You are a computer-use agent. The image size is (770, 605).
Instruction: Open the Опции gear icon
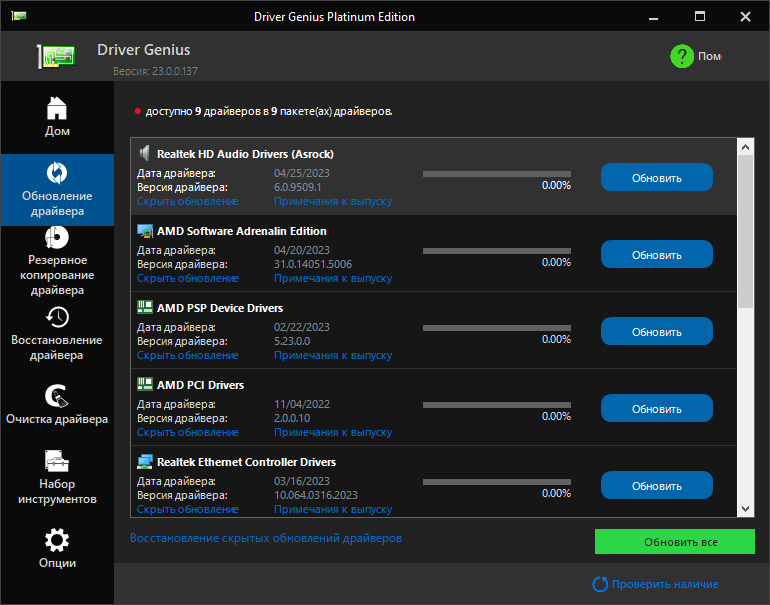[x=57, y=540]
